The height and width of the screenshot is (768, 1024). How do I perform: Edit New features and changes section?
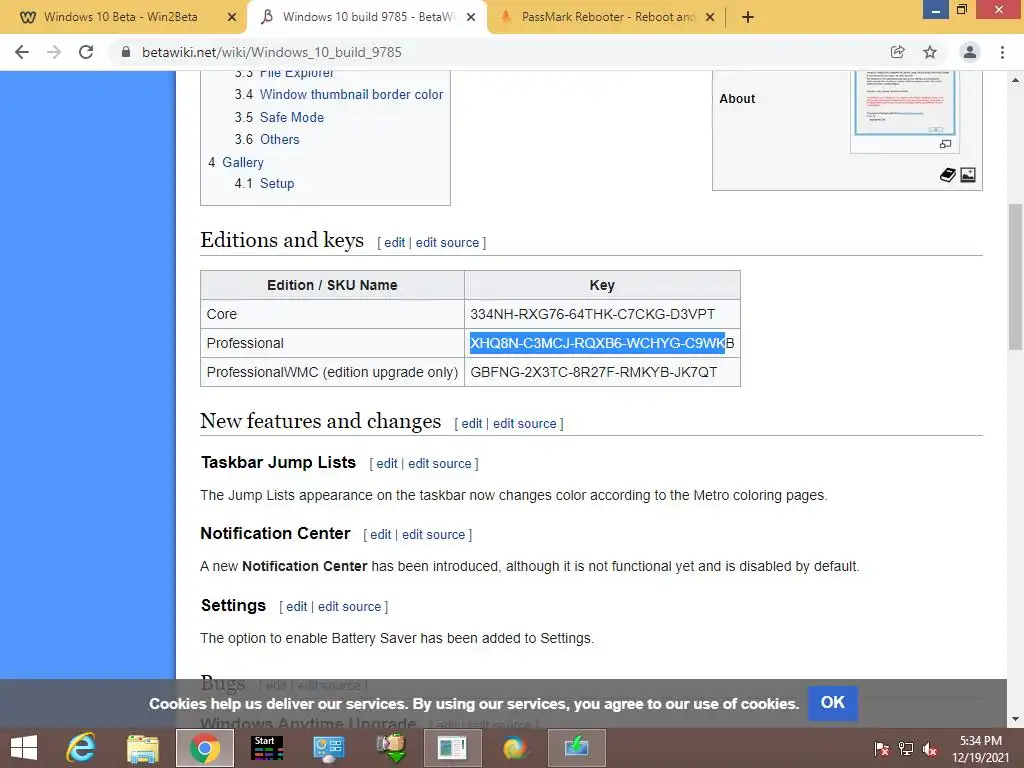click(472, 424)
